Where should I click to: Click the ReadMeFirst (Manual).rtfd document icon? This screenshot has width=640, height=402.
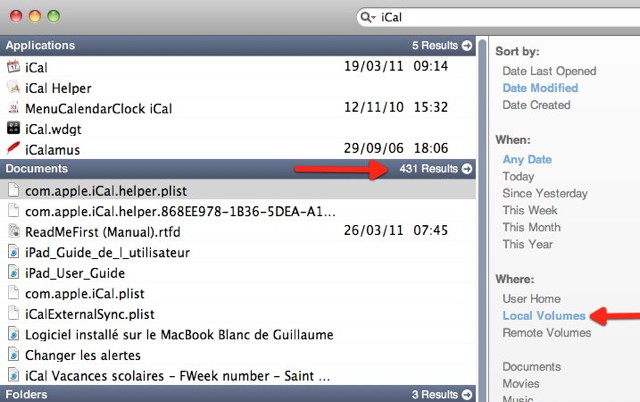tap(13, 231)
